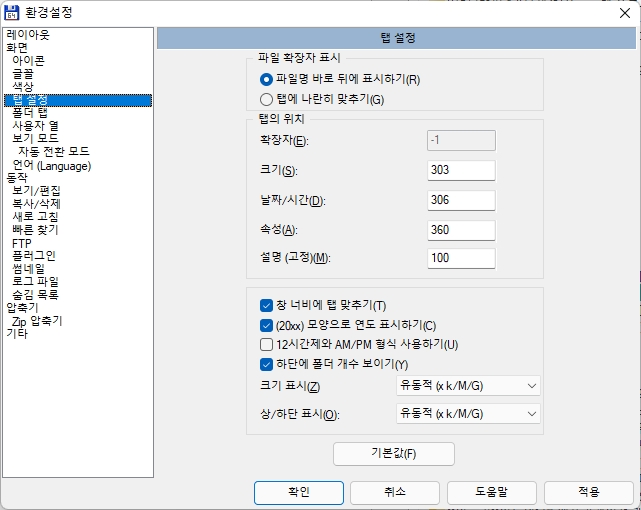Click the disabled 확장자(E) field
Viewport: 641px width, 510px height.
[461, 141]
